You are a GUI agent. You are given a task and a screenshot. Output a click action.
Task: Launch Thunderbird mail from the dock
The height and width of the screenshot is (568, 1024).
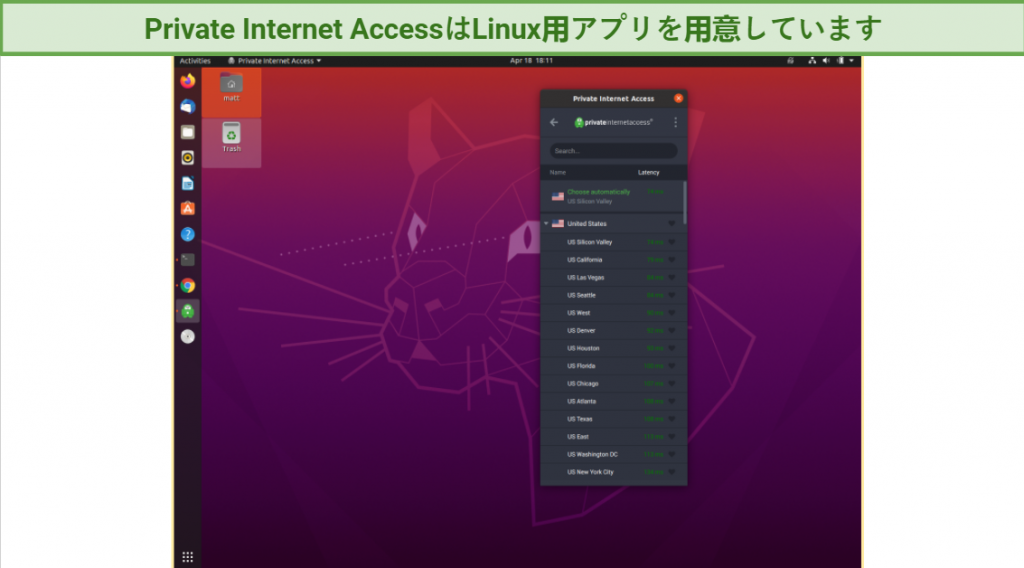[187, 106]
